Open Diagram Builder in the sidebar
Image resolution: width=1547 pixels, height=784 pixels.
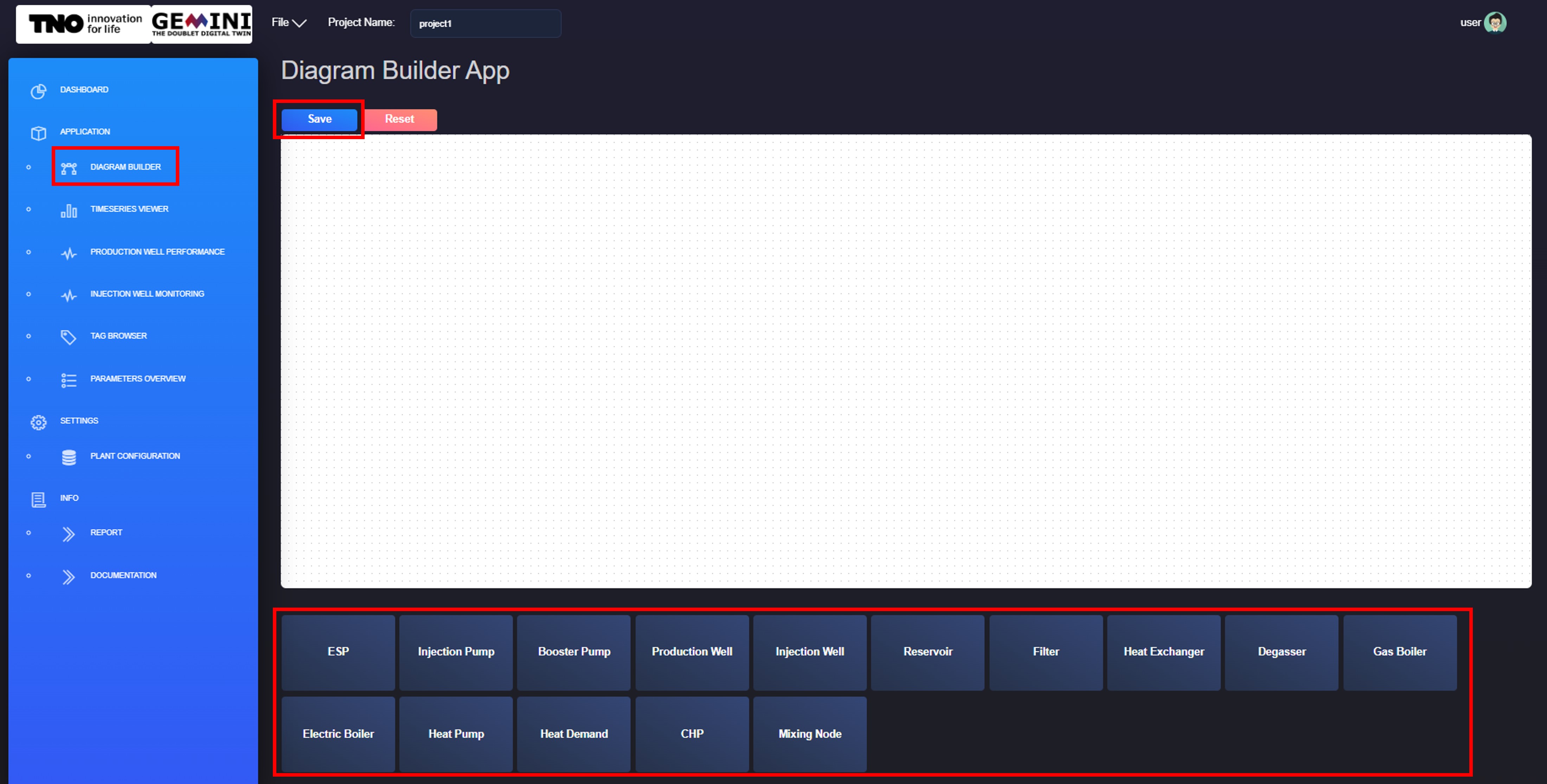click(x=125, y=167)
